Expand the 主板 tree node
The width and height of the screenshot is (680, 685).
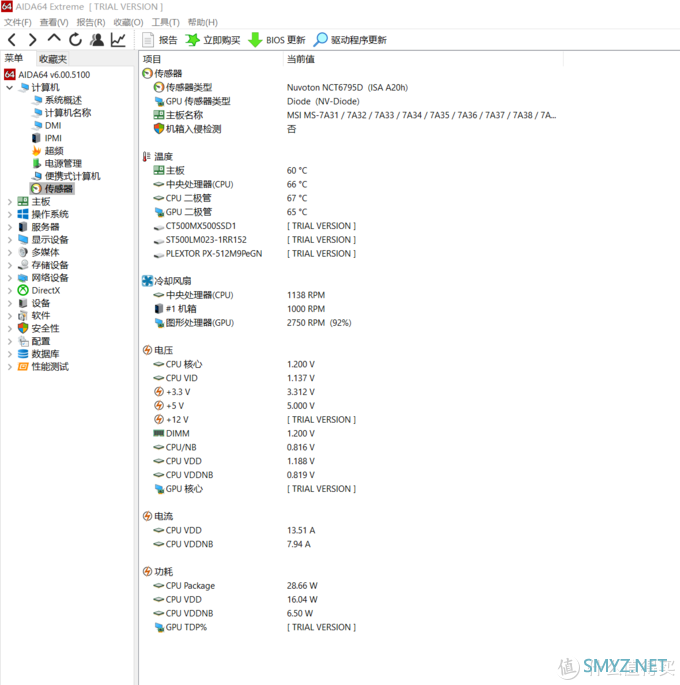pyautogui.click(x=10, y=202)
